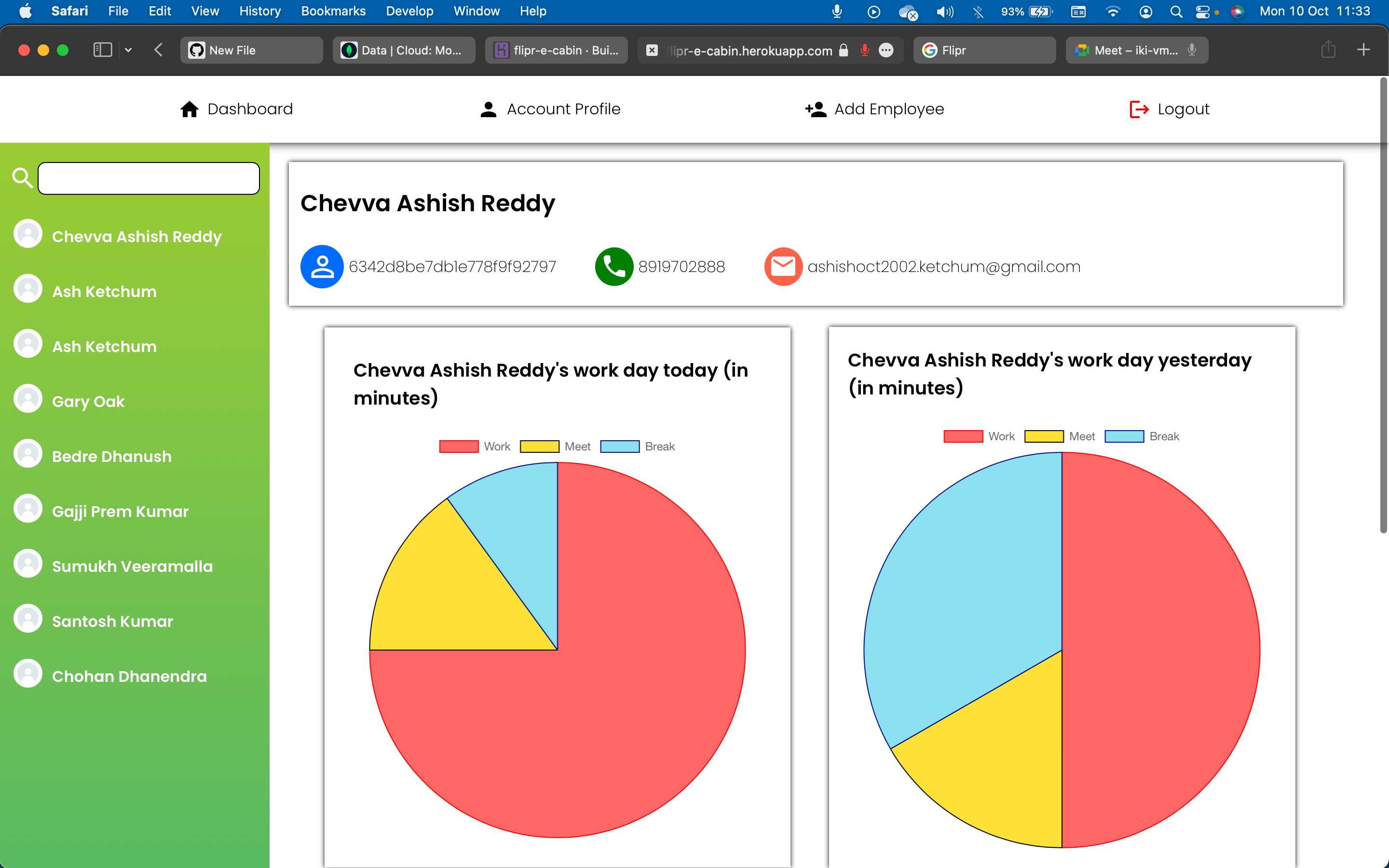Click the search magnifier icon in sidebar
This screenshot has width=1389, height=868.
[22, 178]
